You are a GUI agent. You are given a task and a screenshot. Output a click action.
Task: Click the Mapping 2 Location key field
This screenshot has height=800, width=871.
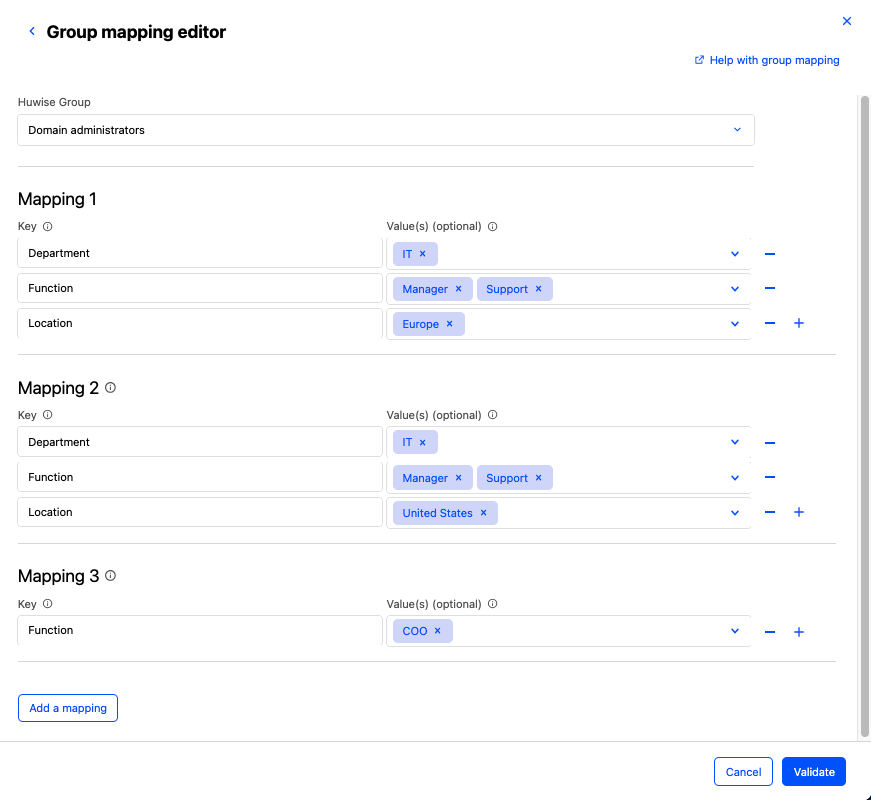[x=200, y=512]
